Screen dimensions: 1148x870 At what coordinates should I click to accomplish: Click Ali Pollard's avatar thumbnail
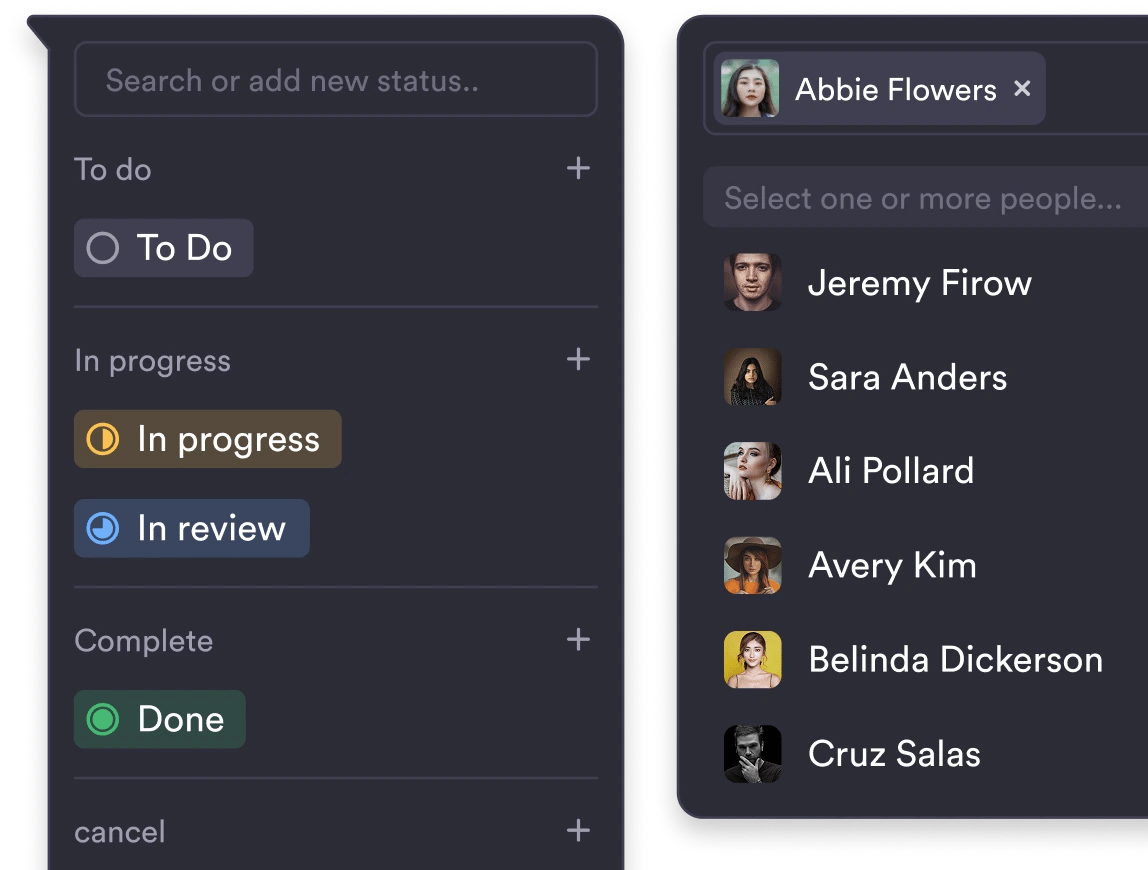coord(752,471)
